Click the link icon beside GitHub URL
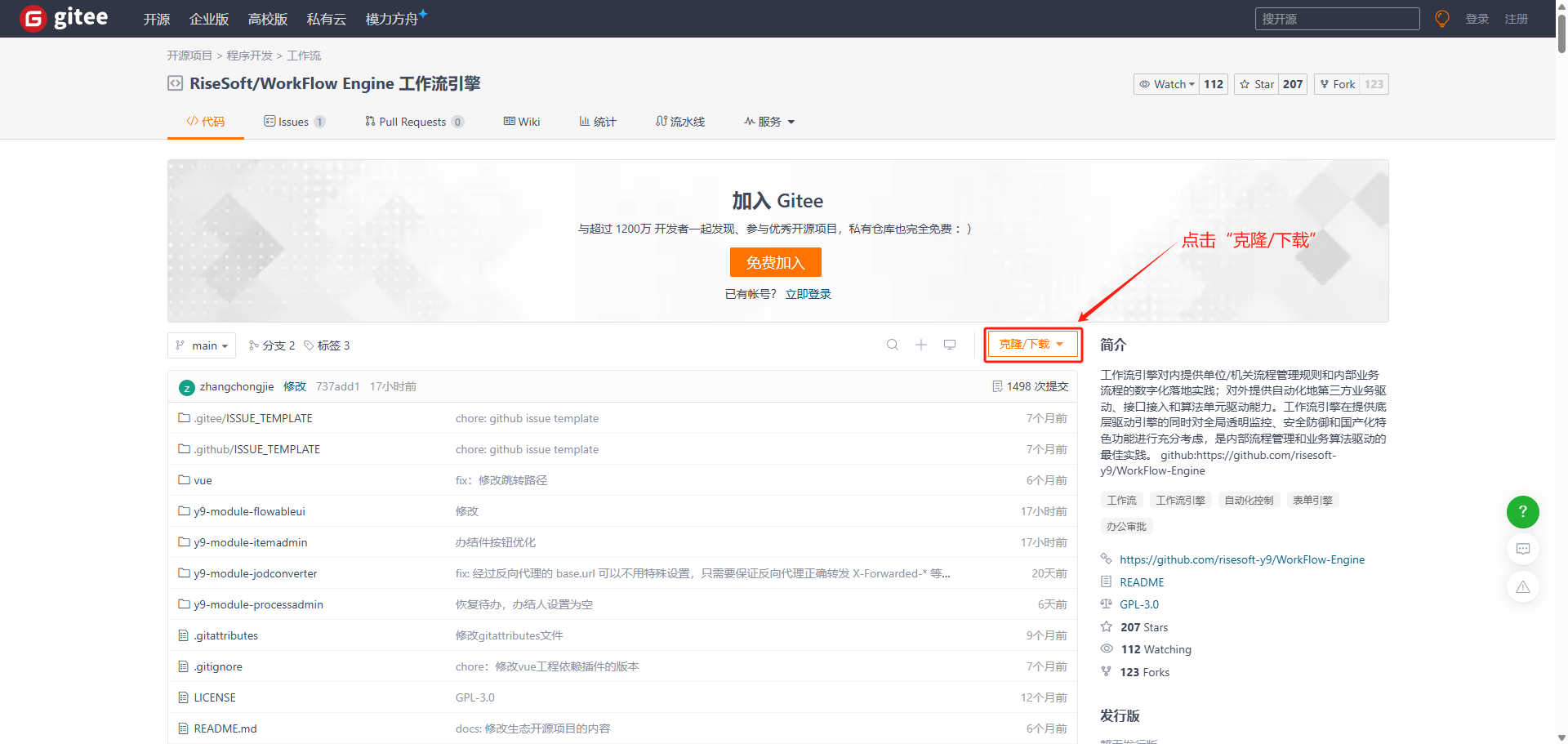 coord(1107,559)
